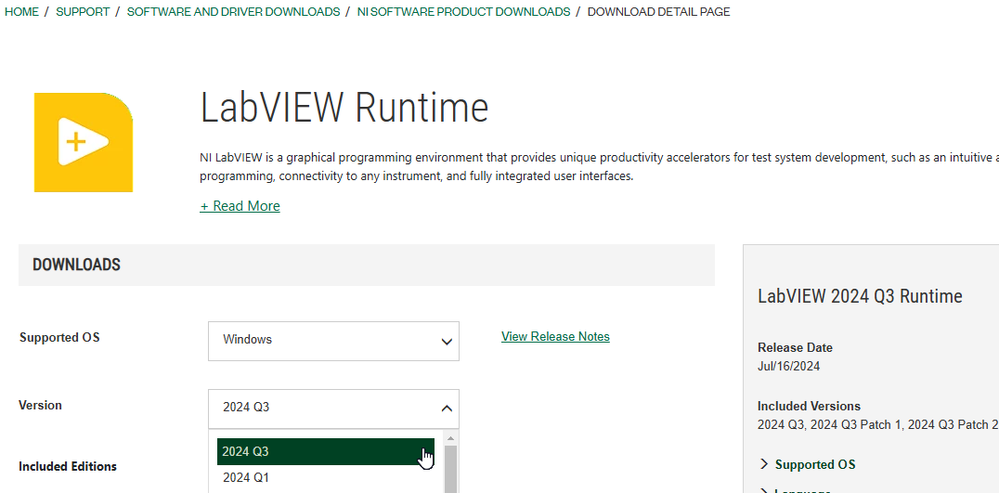
Task: Click DOWNLOAD DETAIL PAGE breadcrumb text
Action: pos(658,12)
